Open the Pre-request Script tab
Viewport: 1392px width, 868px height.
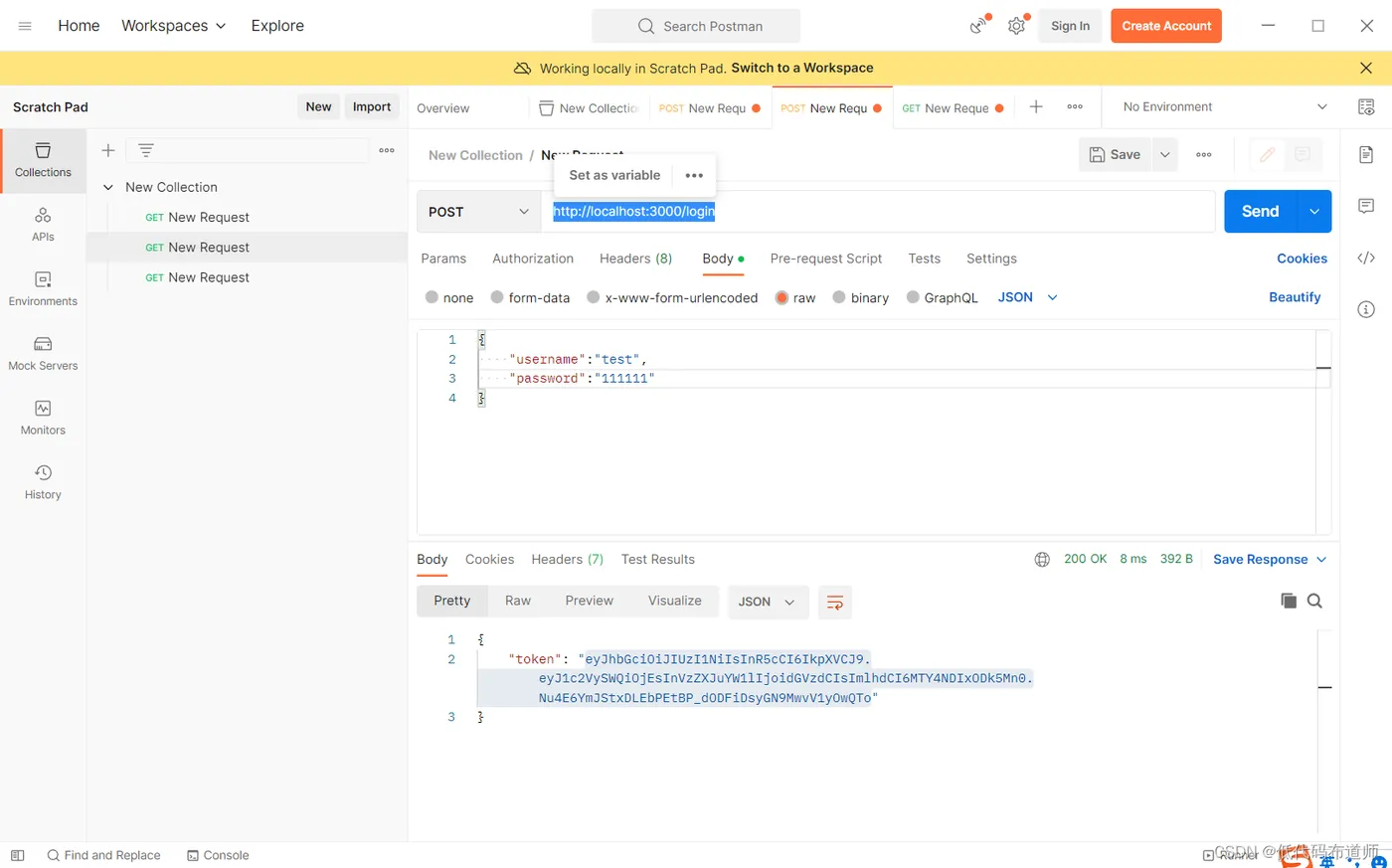[826, 259]
